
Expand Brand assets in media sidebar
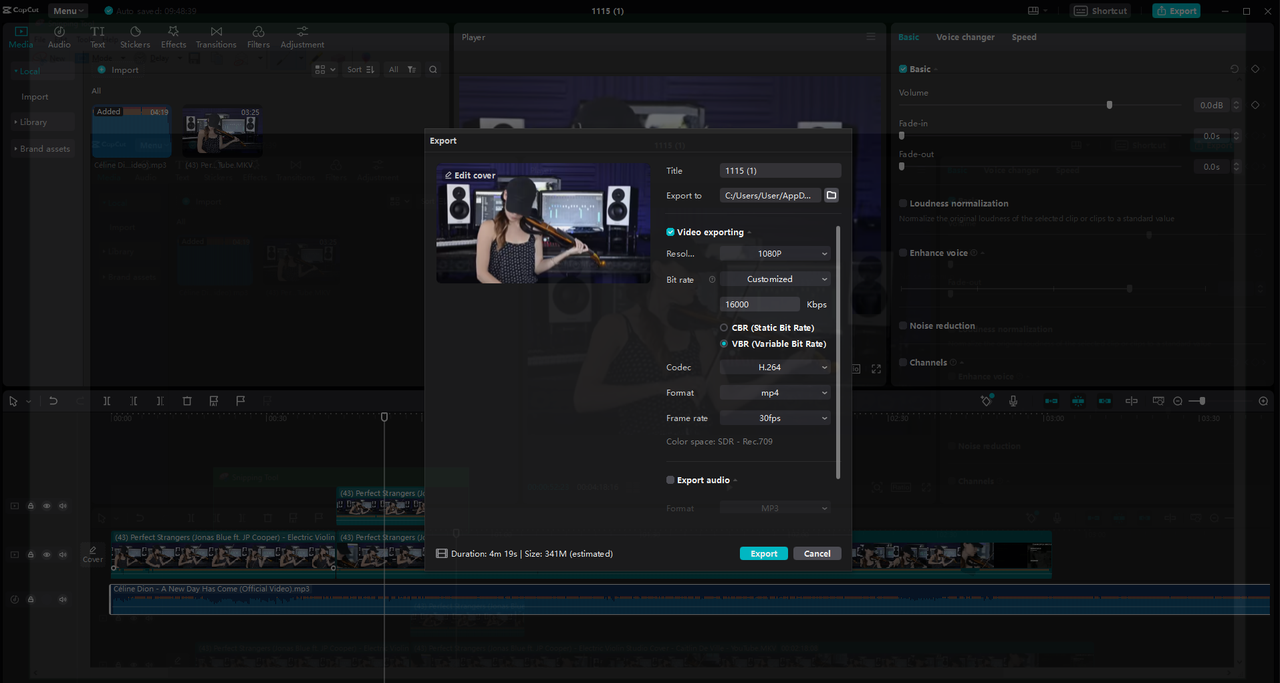point(43,149)
